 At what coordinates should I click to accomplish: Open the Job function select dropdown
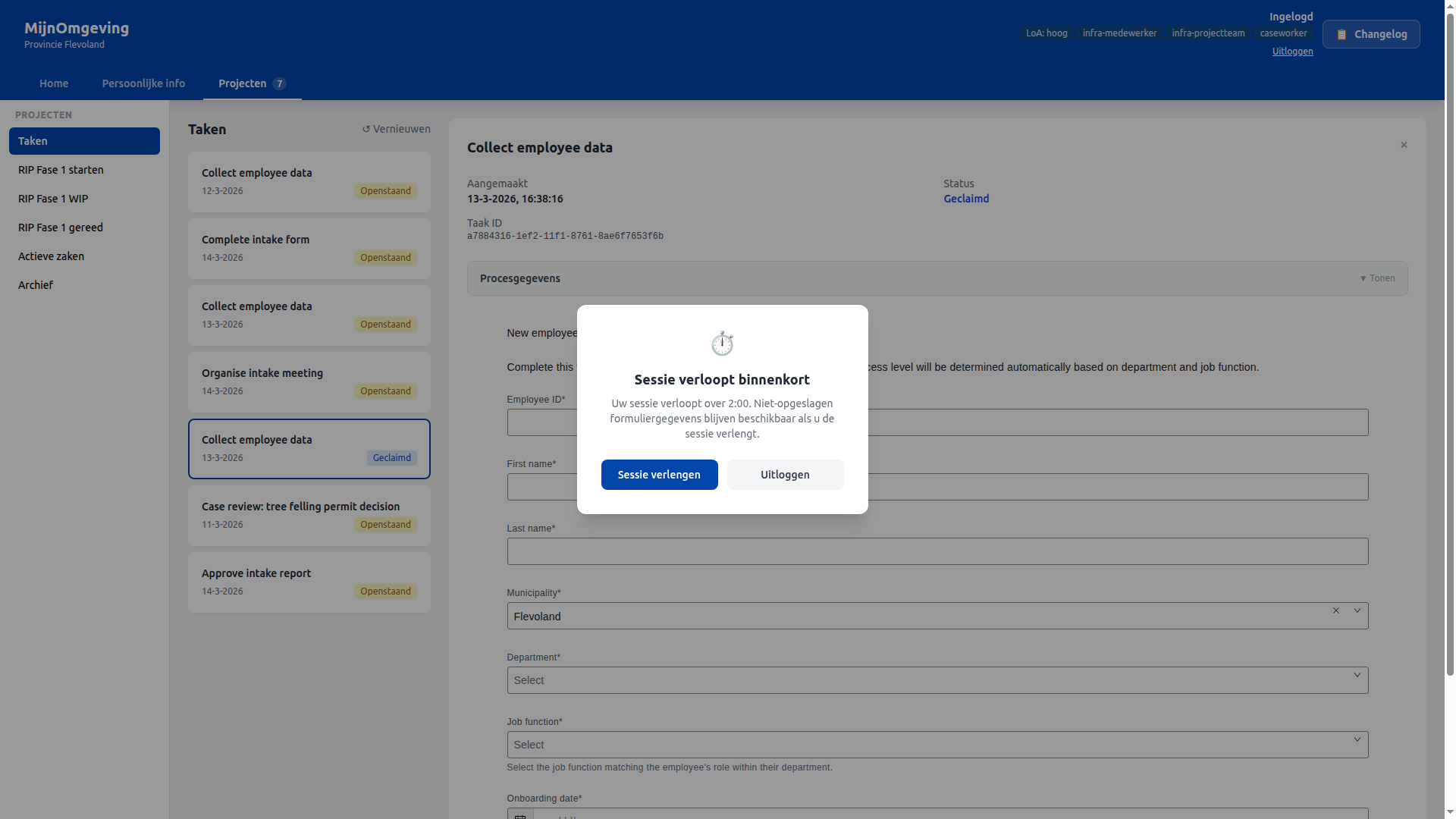tap(937, 745)
